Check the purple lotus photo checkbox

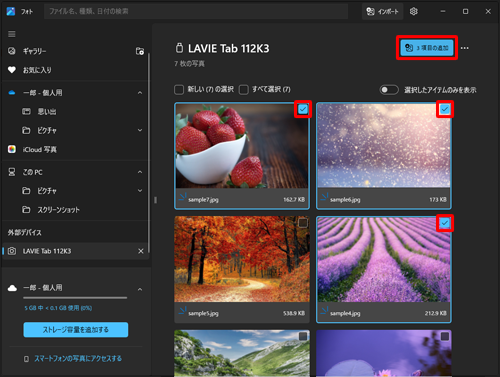coord(445,336)
